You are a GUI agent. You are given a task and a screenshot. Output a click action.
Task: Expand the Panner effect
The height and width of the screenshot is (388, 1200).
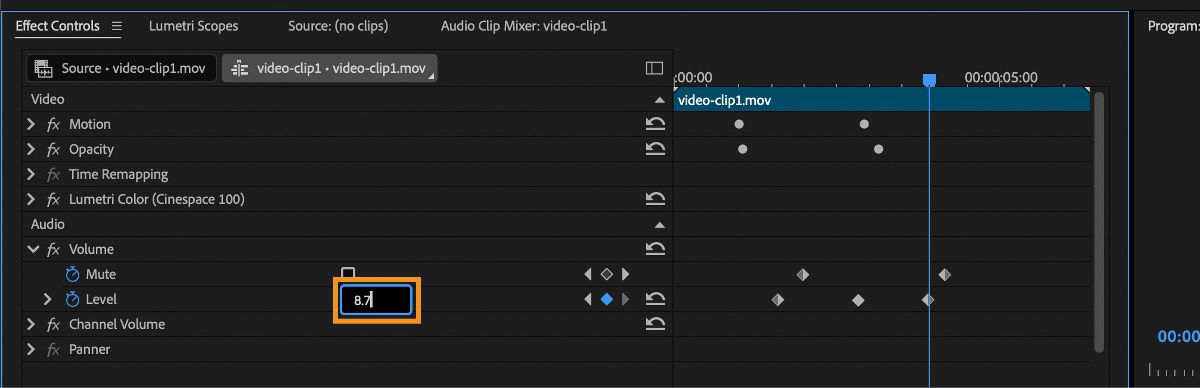[31, 349]
